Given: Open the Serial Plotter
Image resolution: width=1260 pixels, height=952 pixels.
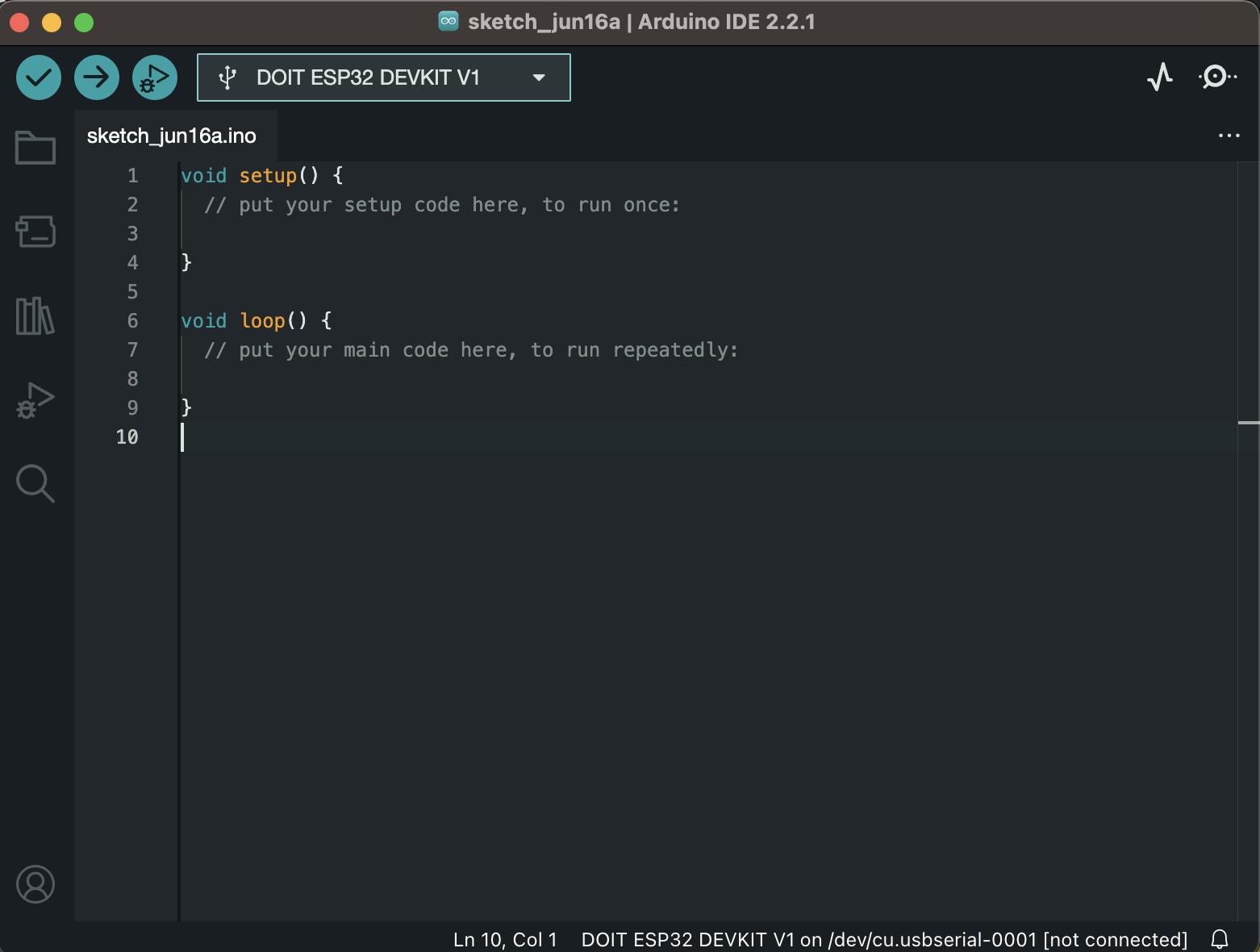Looking at the screenshot, I should point(1160,77).
